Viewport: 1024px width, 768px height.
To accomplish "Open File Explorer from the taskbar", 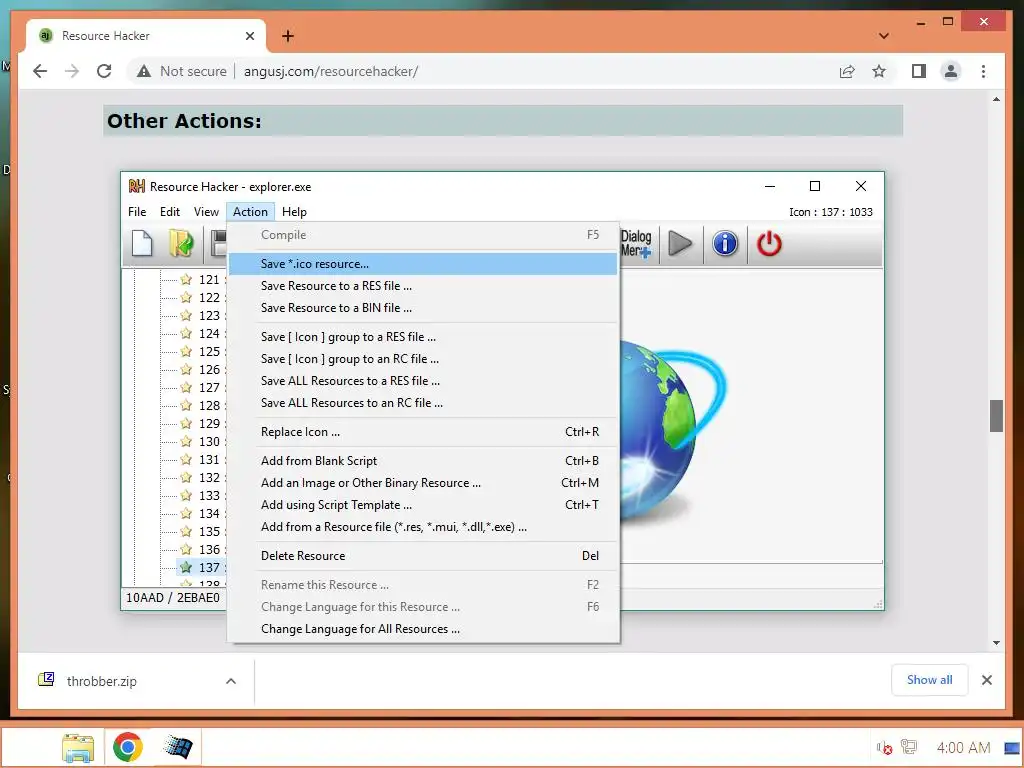I will (x=78, y=748).
